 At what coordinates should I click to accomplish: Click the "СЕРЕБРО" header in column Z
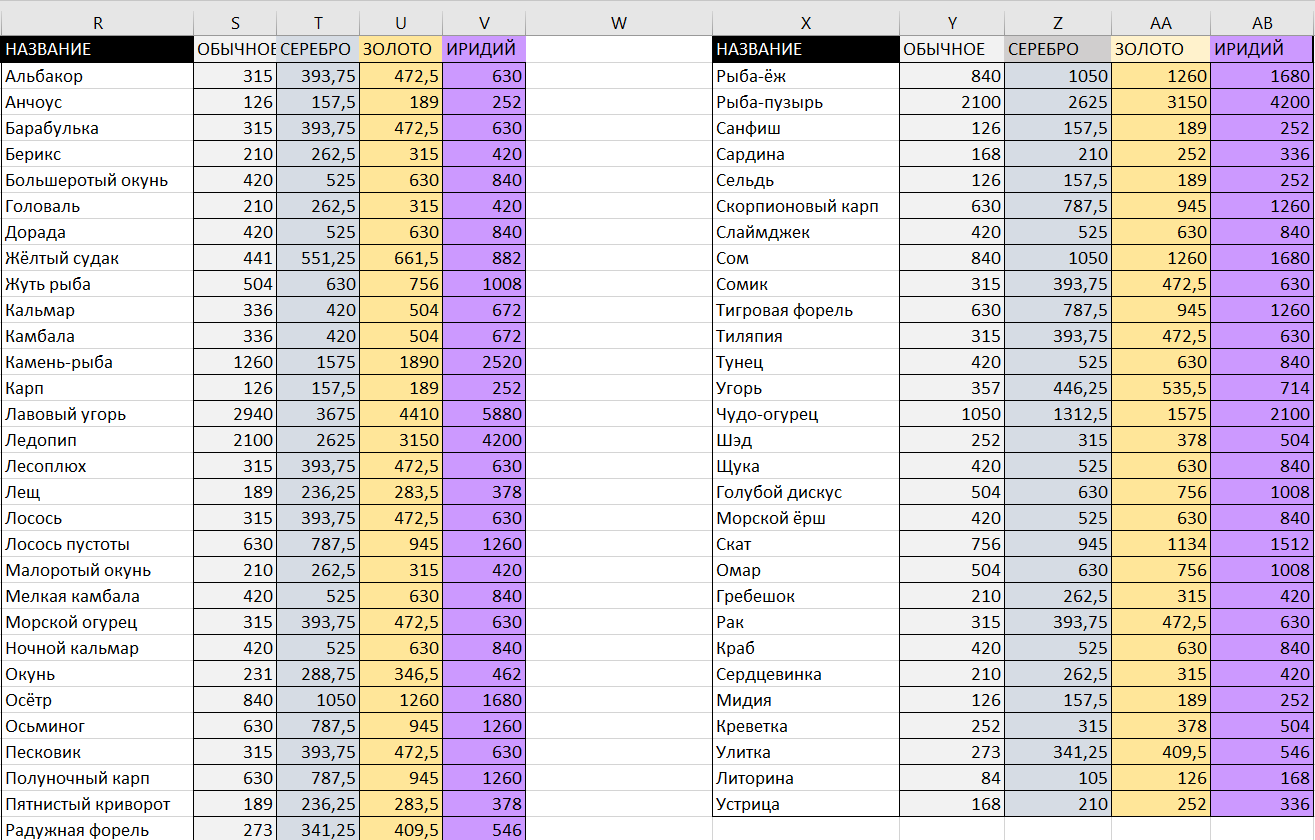pyautogui.click(x=1058, y=50)
